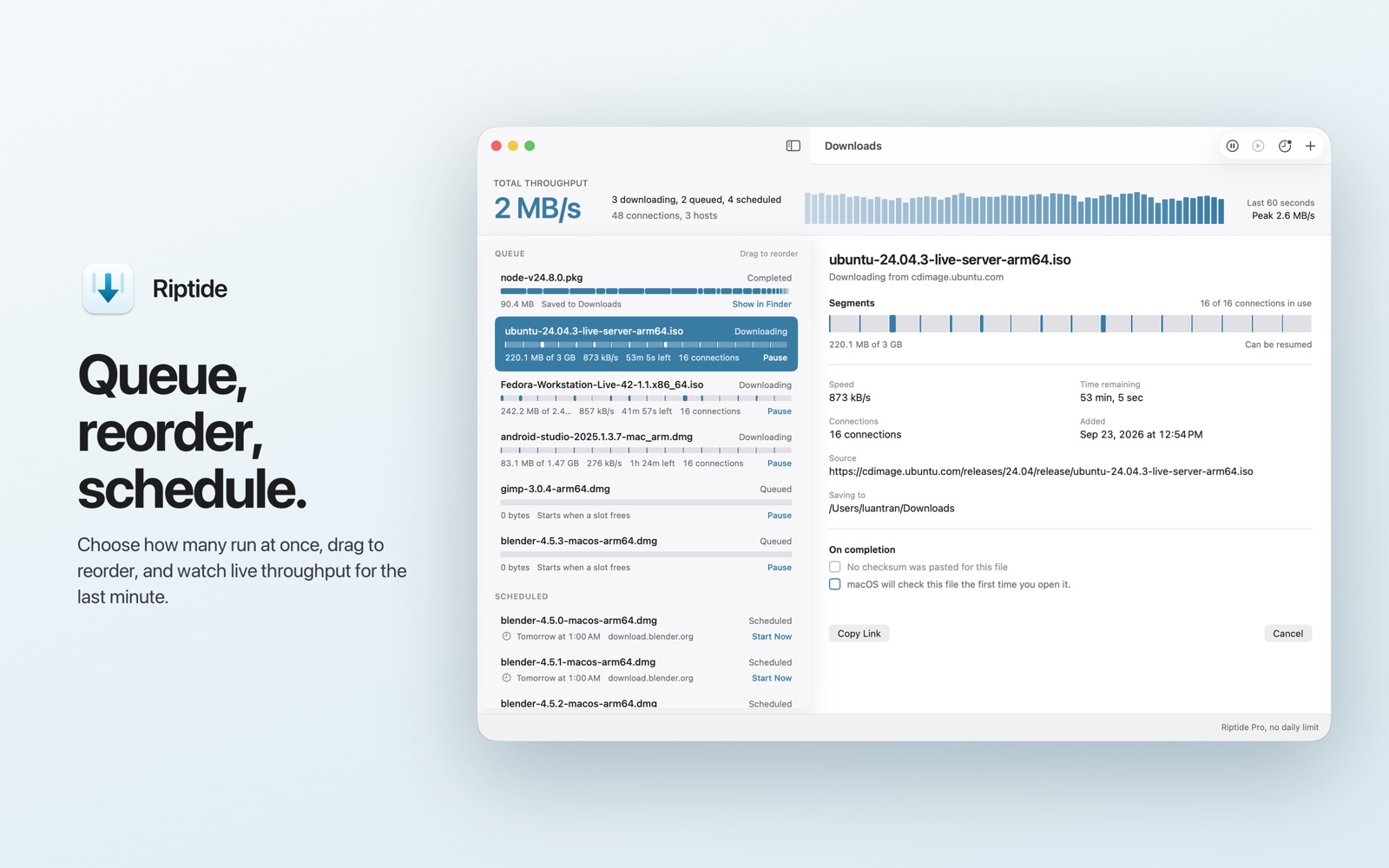Select gimp-3.0.4-arm64.dmg in the queue

[x=646, y=502]
